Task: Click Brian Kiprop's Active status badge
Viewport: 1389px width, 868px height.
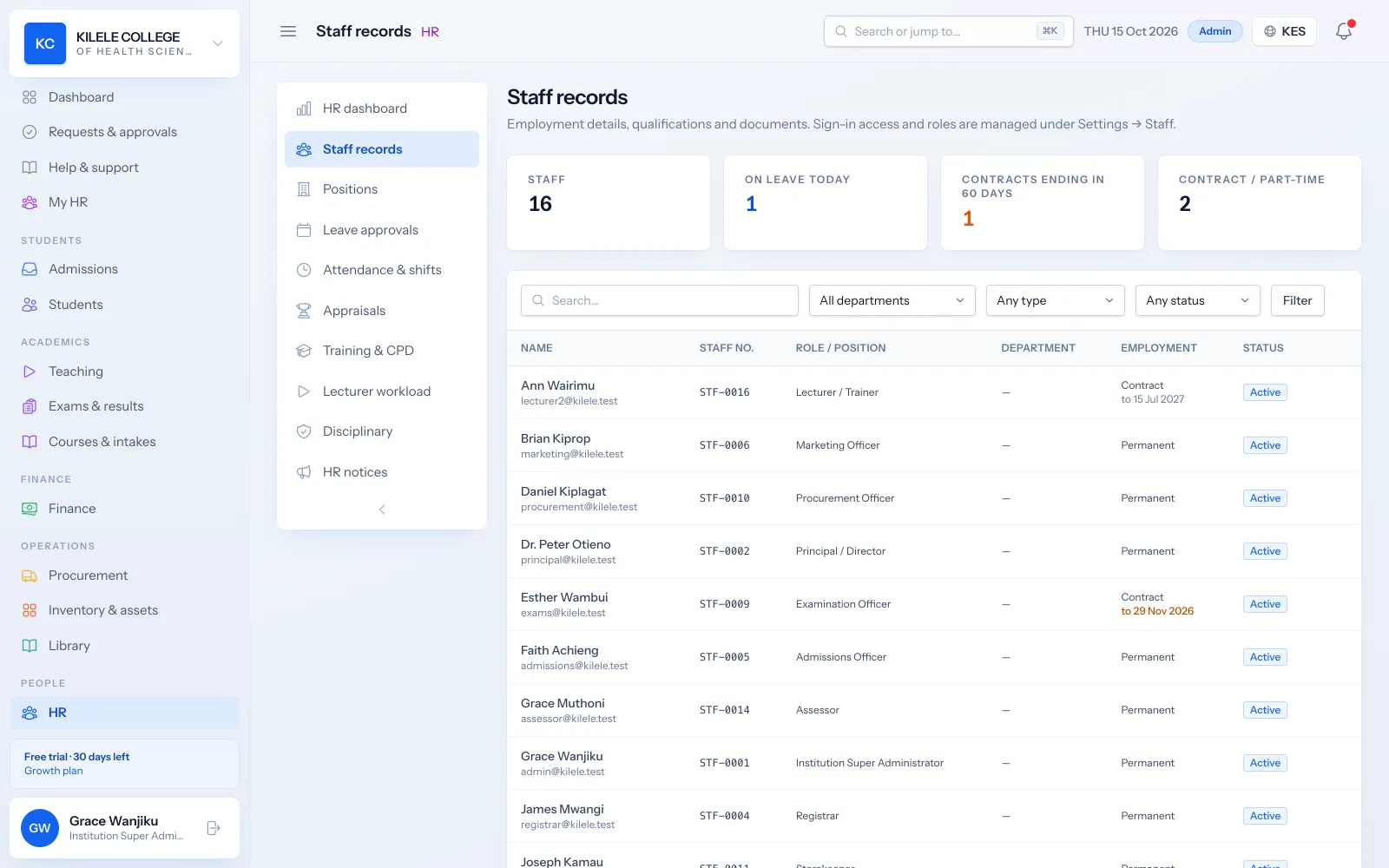Action: (1265, 445)
